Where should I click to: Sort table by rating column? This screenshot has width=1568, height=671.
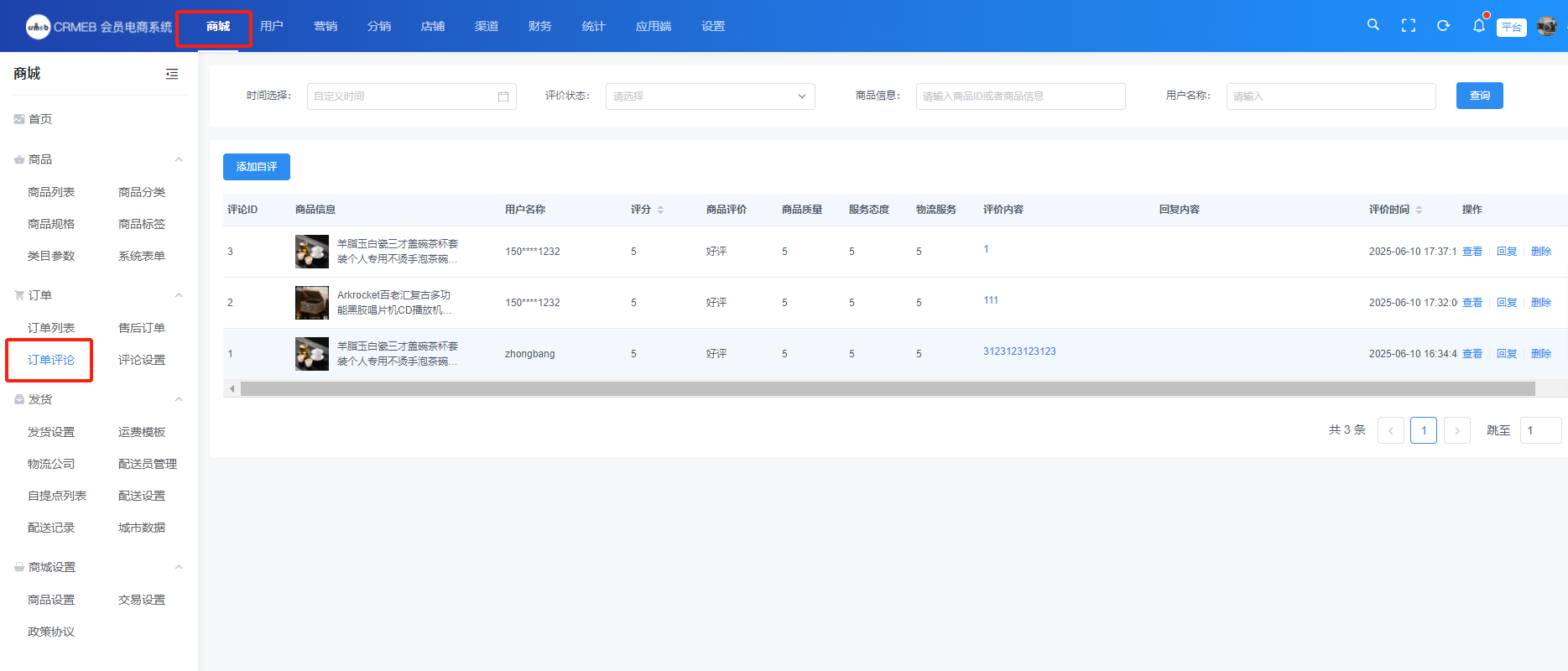click(660, 210)
